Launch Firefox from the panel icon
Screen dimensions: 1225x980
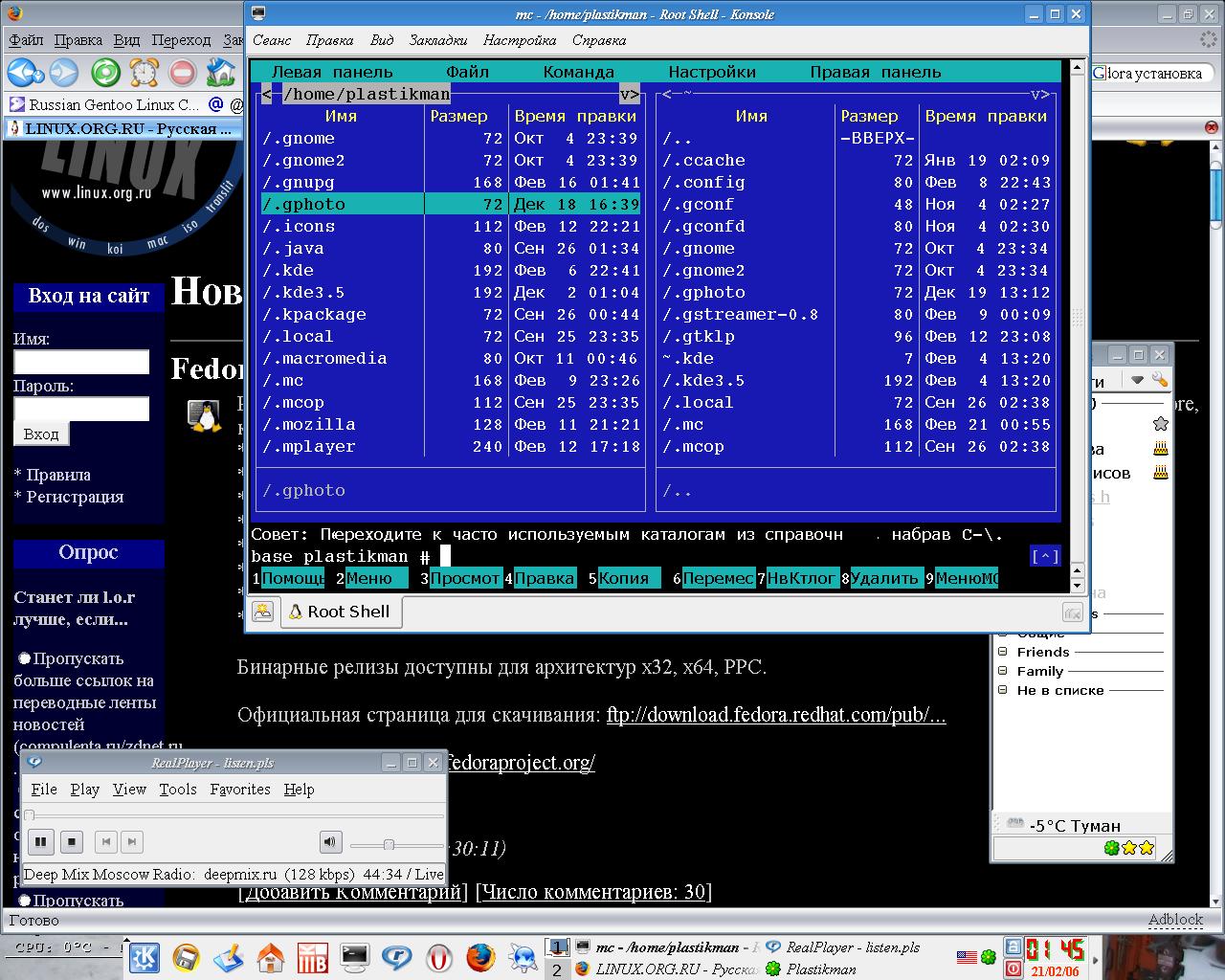[x=480, y=957]
